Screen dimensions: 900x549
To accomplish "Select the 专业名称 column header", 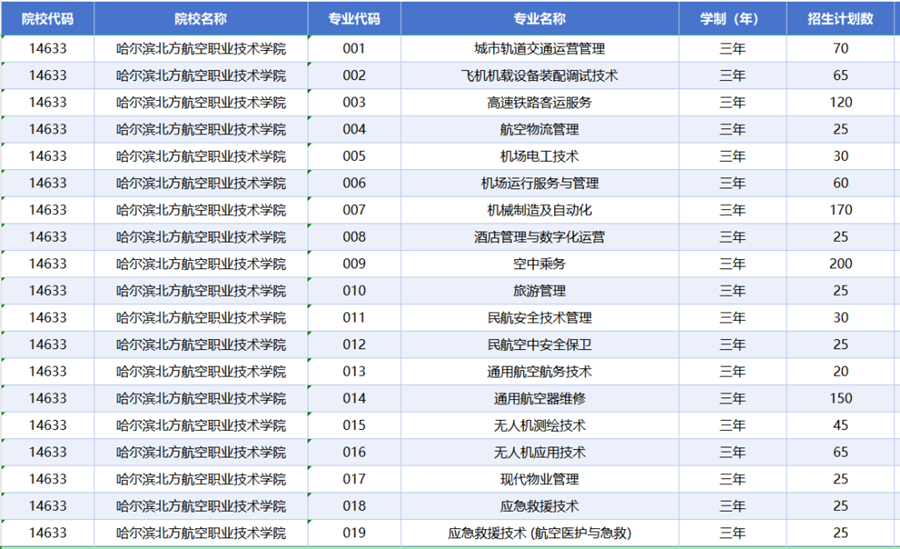I will click(539, 18).
